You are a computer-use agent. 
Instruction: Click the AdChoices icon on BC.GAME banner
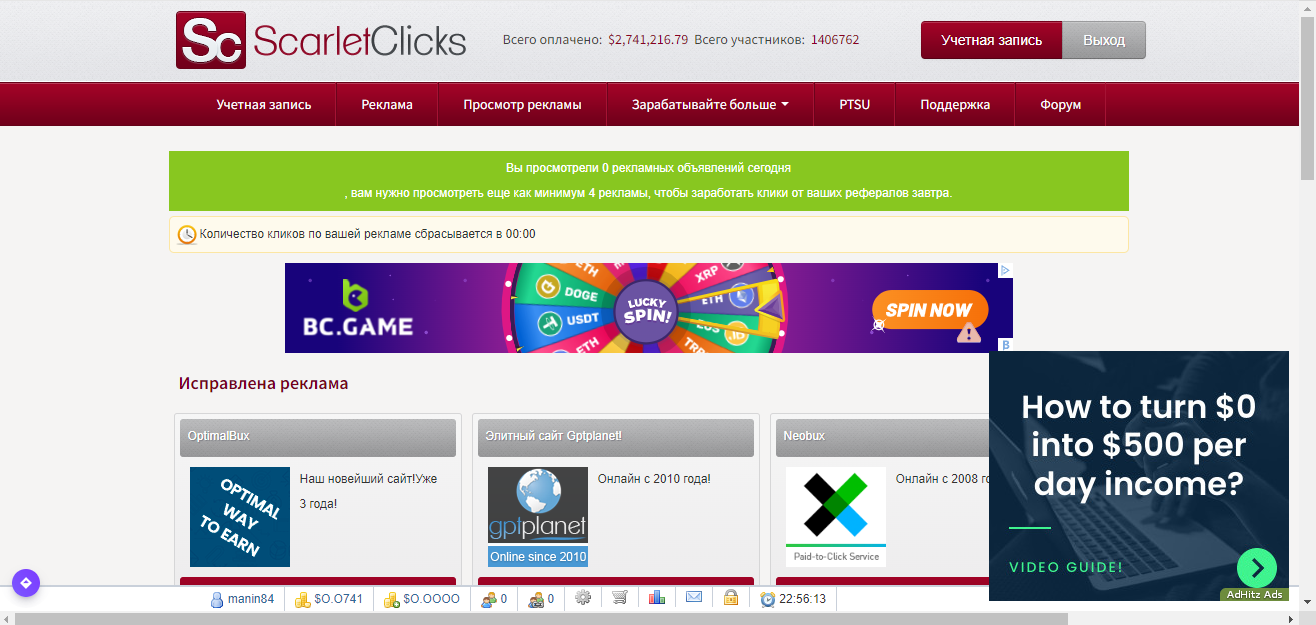point(1006,270)
